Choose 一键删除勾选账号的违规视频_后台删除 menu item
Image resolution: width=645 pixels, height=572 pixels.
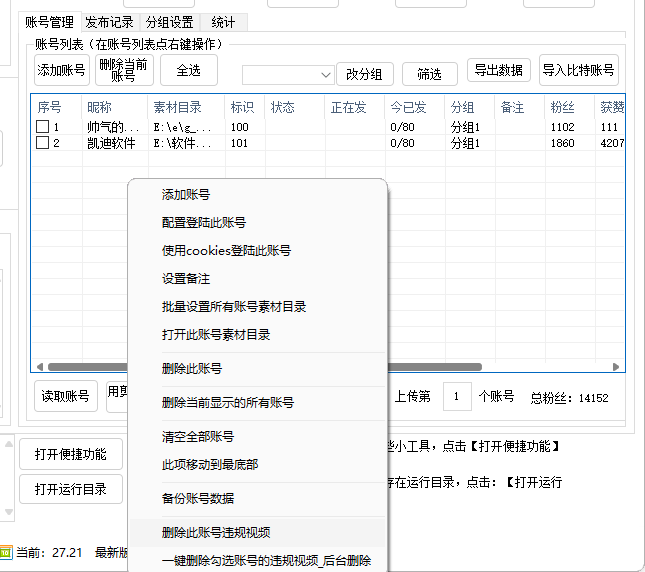click(258, 560)
